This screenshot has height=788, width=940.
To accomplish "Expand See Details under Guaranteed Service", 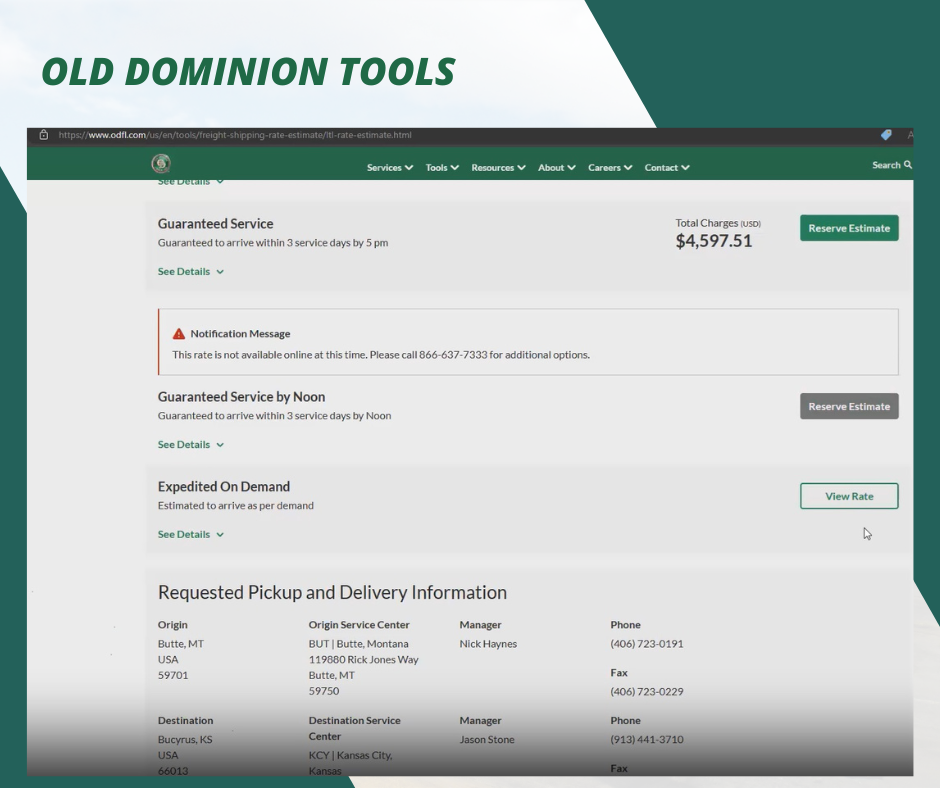I will (x=191, y=272).
